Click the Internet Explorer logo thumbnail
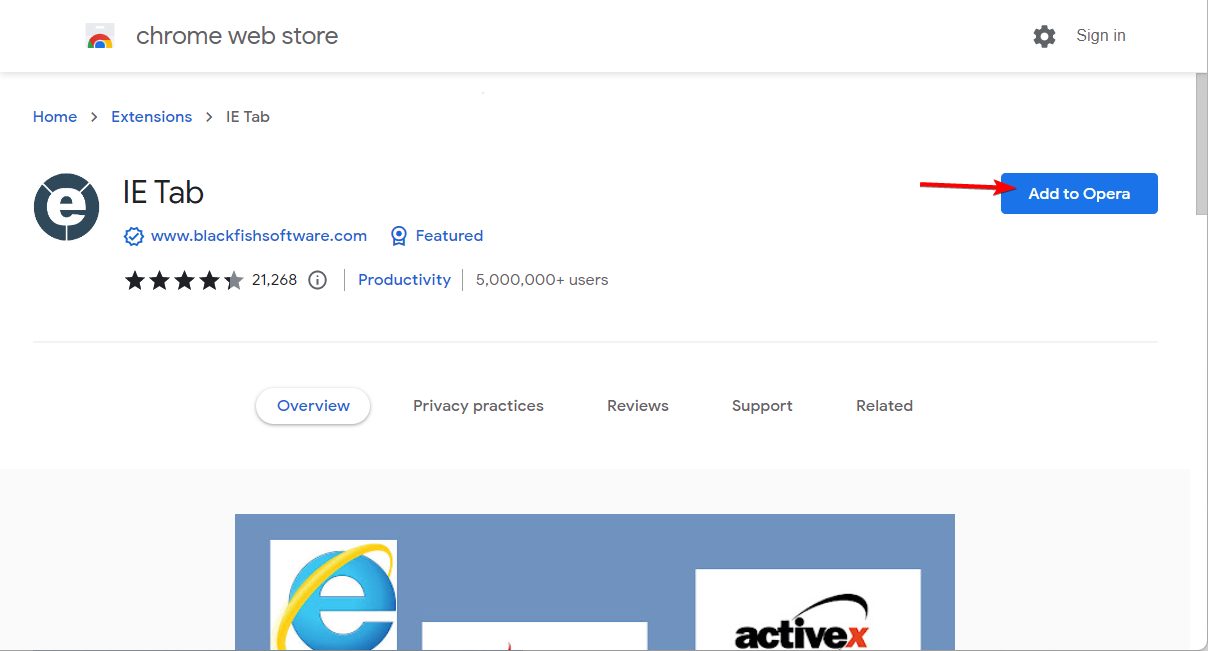The width and height of the screenshot is (1208, 651). point(334,595)
